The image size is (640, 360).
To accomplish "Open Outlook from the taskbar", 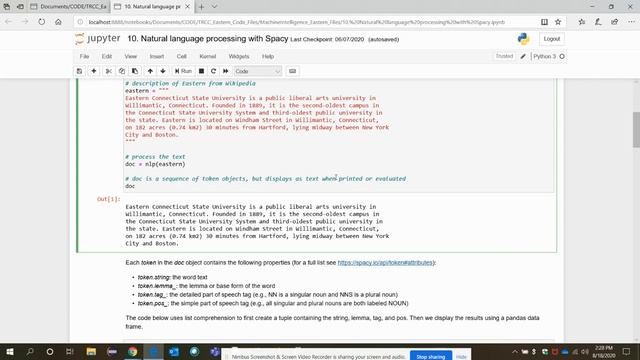I will (174, 351).
